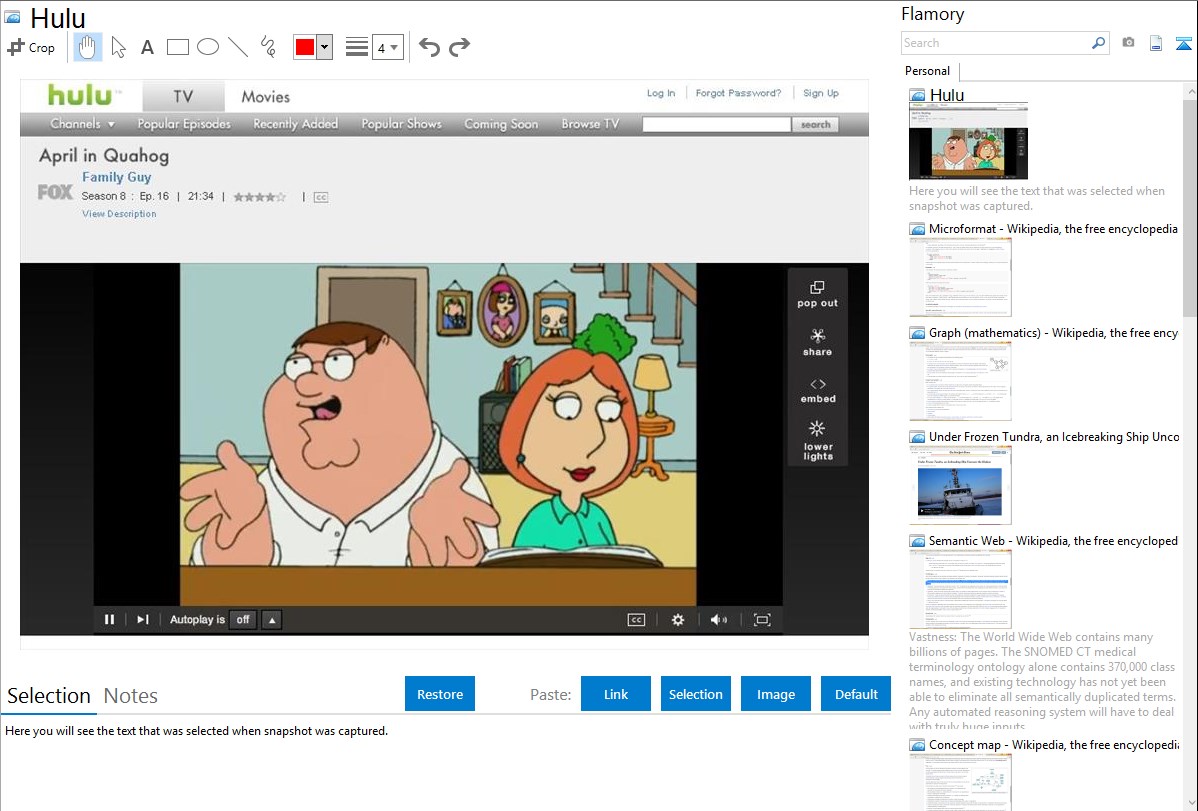The width and height of the screenshot is (1198, 811).
Task: Open the color picker dropdown arrow
Action: click(324, 47)
